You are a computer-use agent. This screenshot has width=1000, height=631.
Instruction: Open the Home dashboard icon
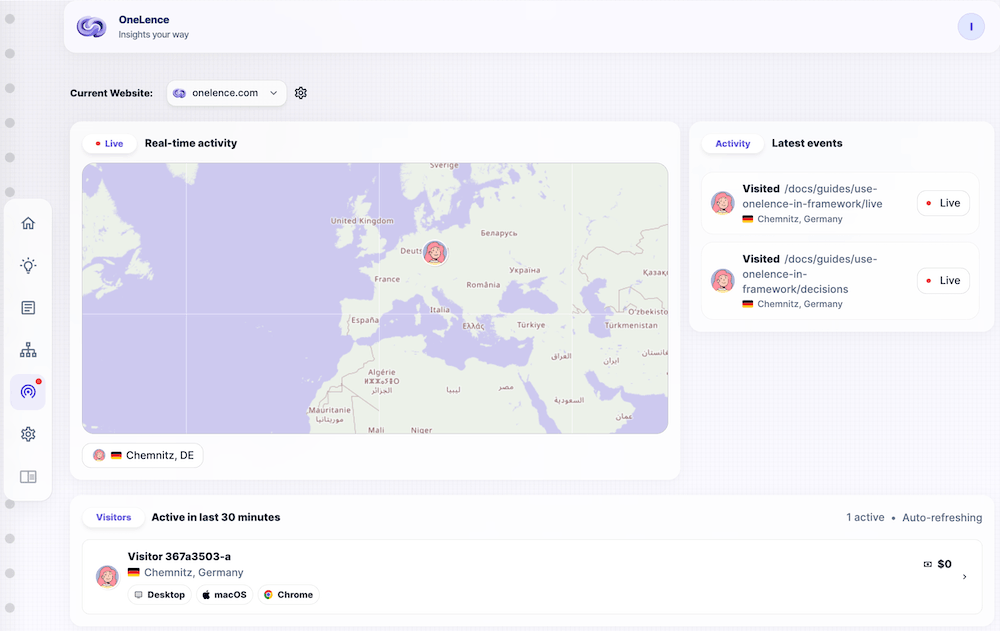click(x=28, y=223)
